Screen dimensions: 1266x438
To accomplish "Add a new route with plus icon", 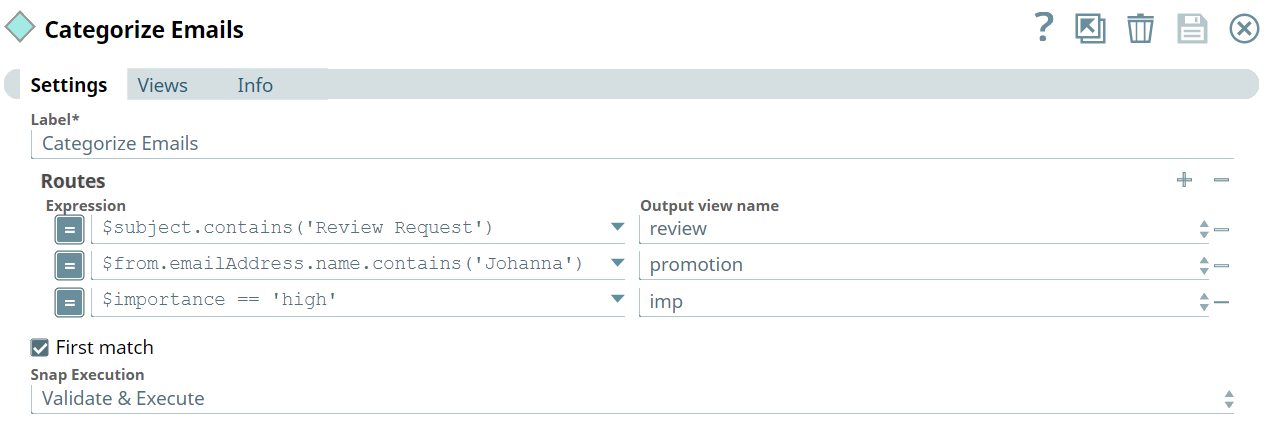I will pos(1184,180).
